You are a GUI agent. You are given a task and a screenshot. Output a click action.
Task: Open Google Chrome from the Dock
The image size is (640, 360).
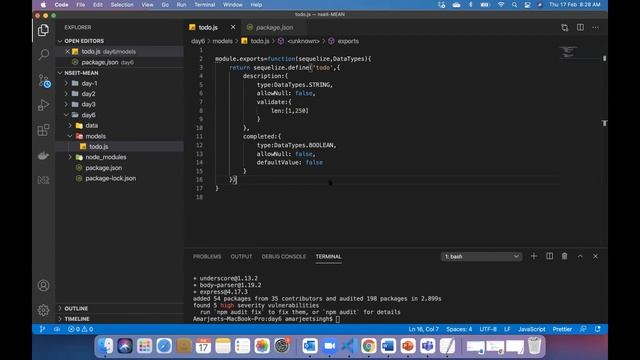(368, 346)
